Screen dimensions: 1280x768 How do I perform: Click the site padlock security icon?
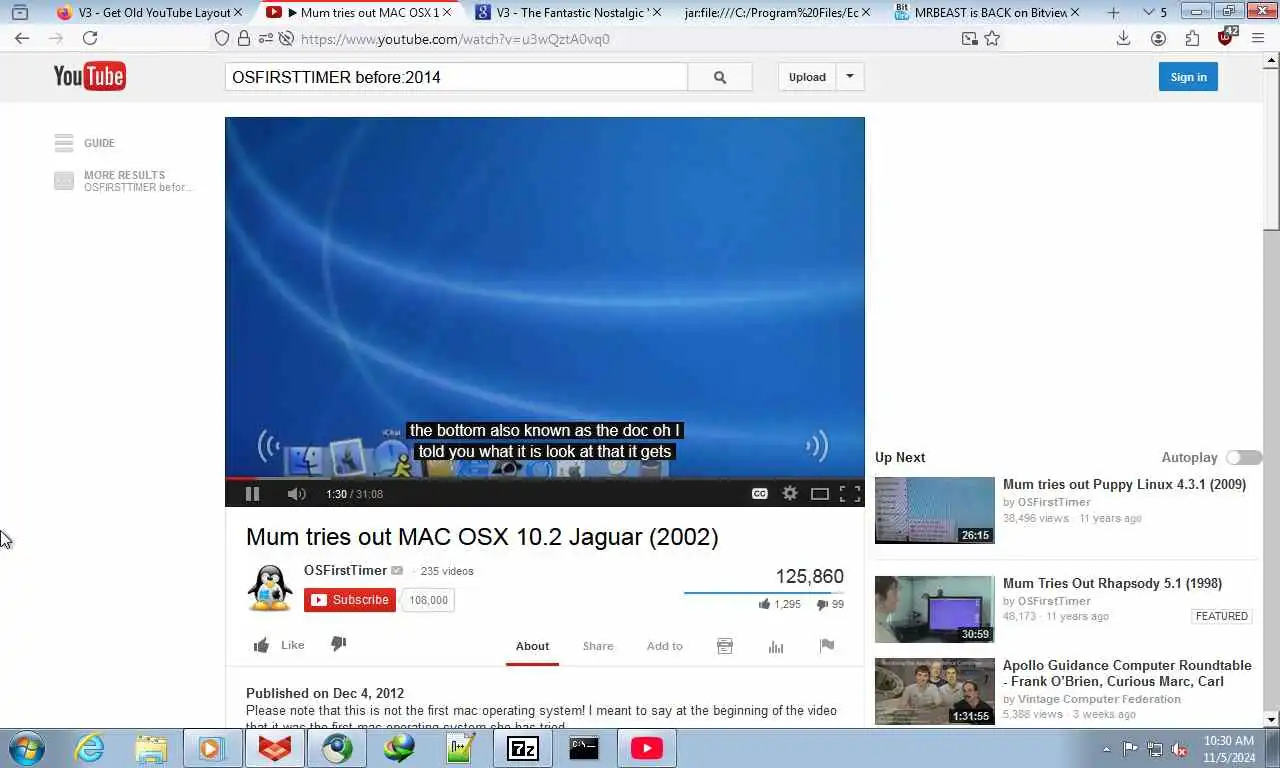[x=244, y=38]
